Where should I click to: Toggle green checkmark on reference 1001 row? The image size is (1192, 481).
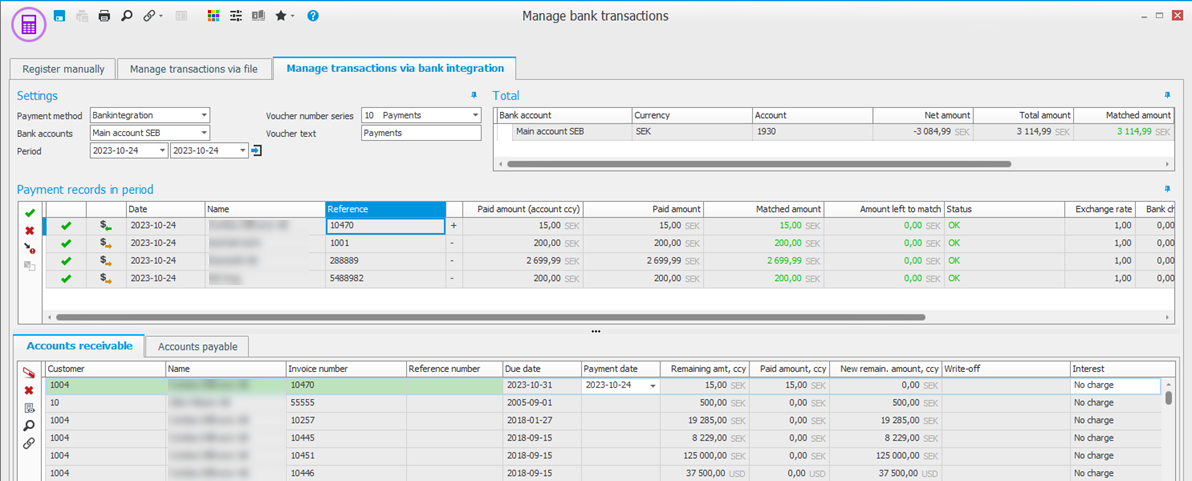(66, 244)
